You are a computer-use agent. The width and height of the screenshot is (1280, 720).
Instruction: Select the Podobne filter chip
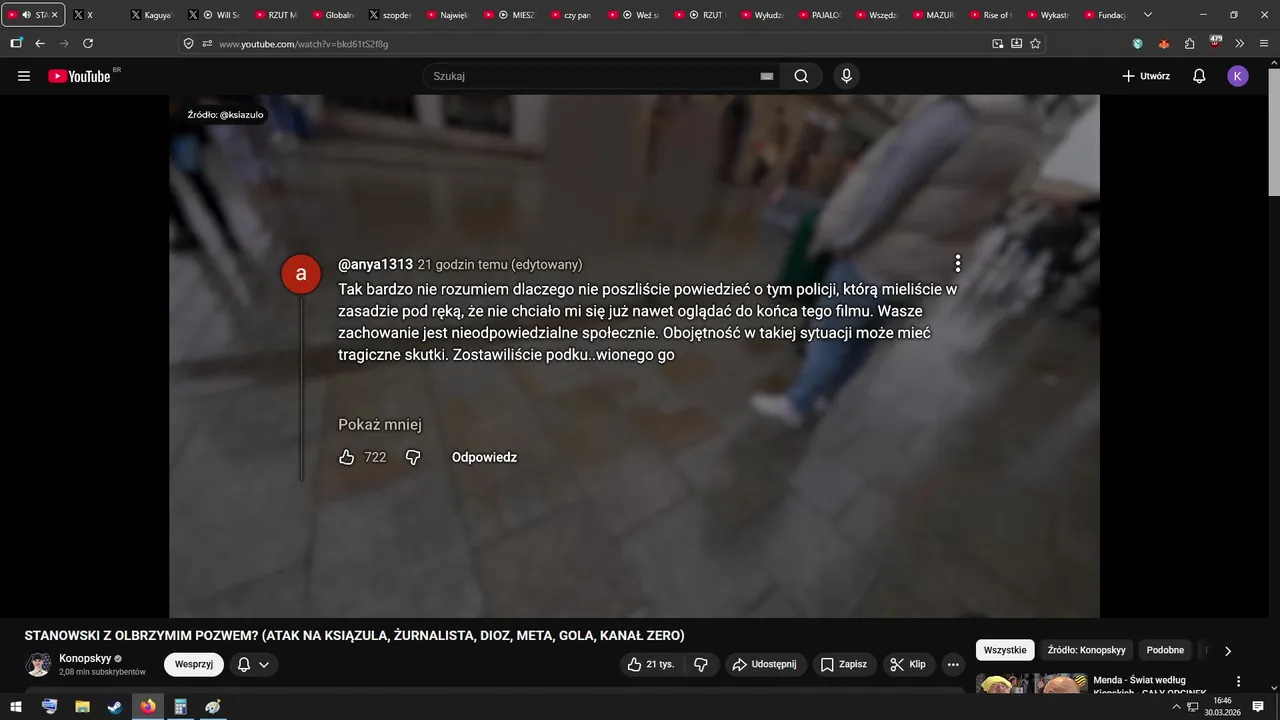pos(1165,650)
